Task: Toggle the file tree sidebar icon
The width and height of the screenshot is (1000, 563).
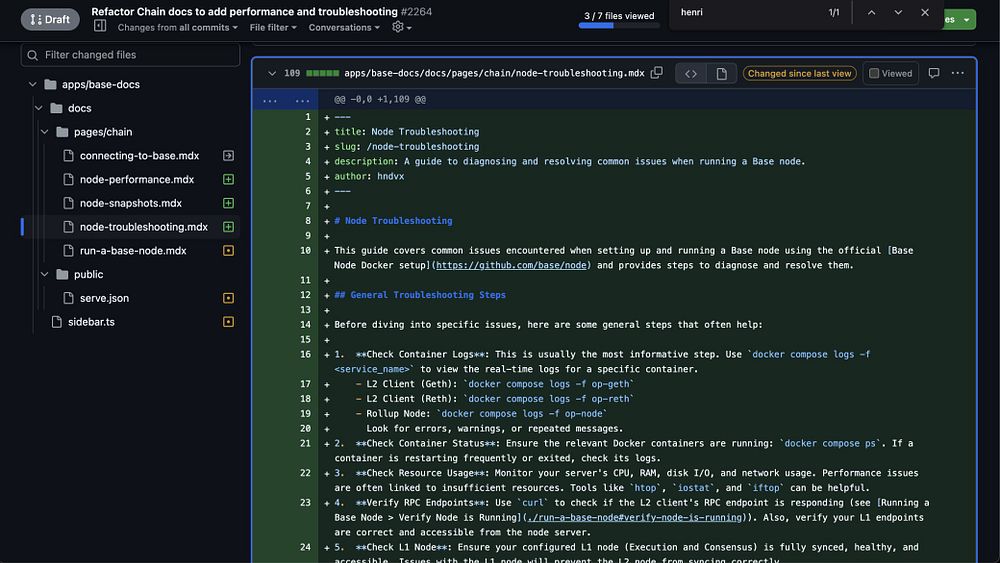Action: coord(100,27)
